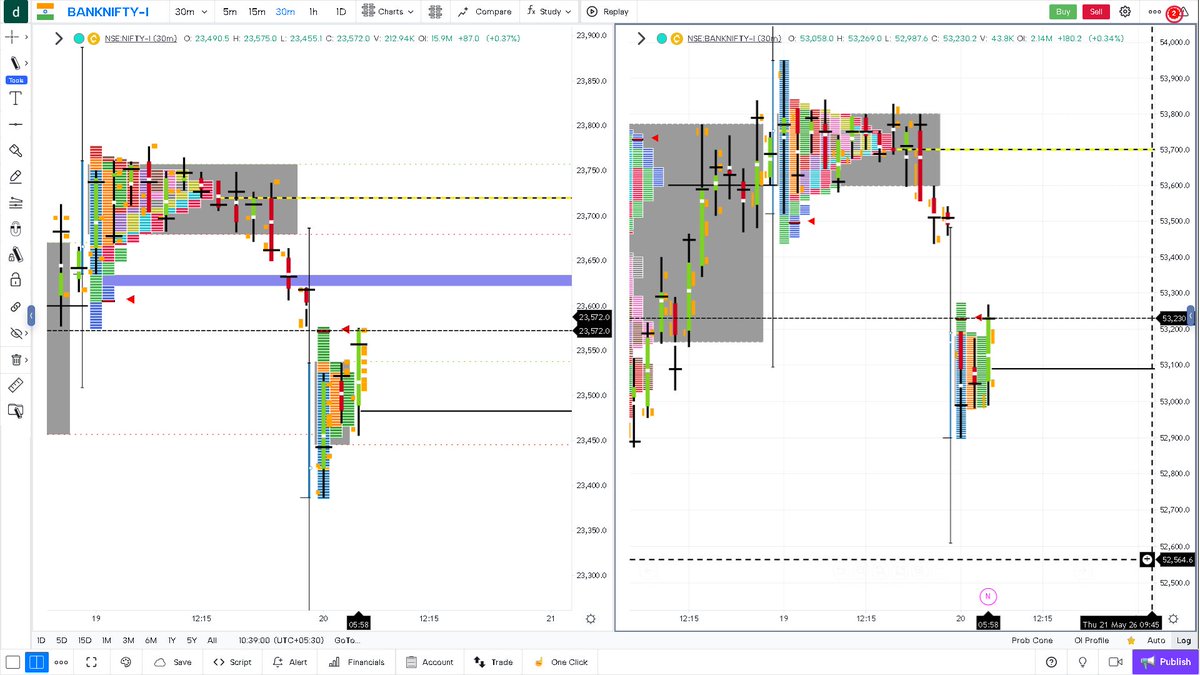Viewport: 1200px width, 675px height.
Task: Toggle Log scale on price axis
Action: 1183,640
